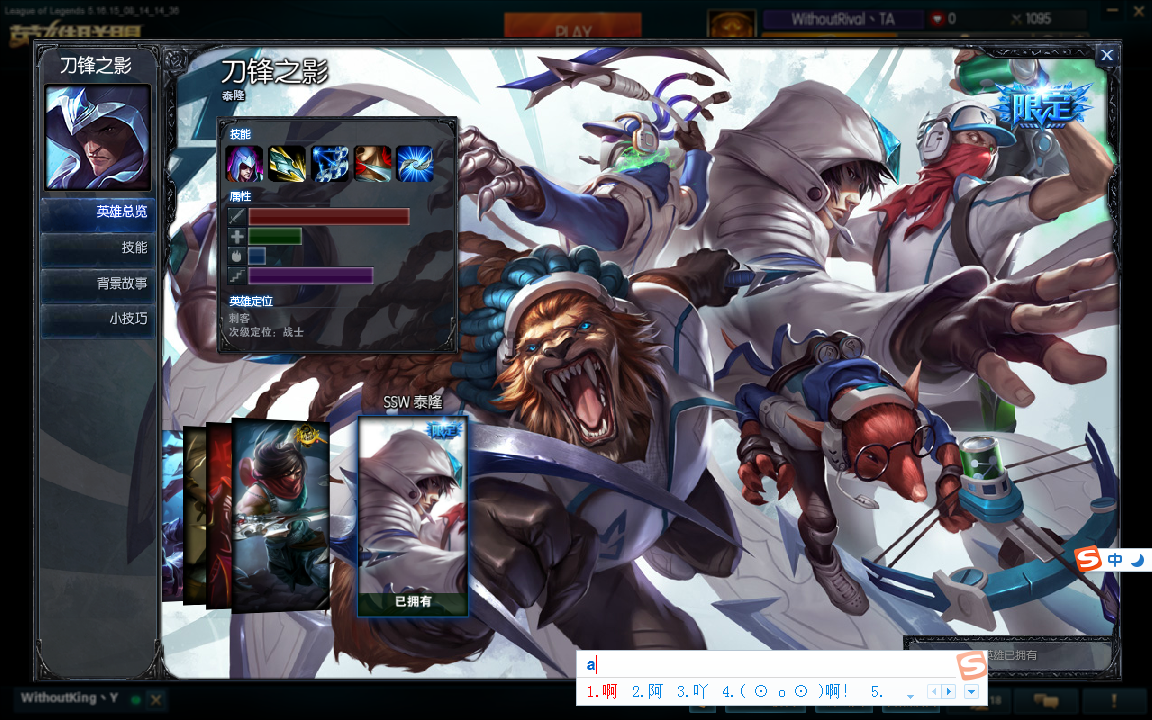Click the WithoutRival丶TA summoner name

click(x=843, y=19)
